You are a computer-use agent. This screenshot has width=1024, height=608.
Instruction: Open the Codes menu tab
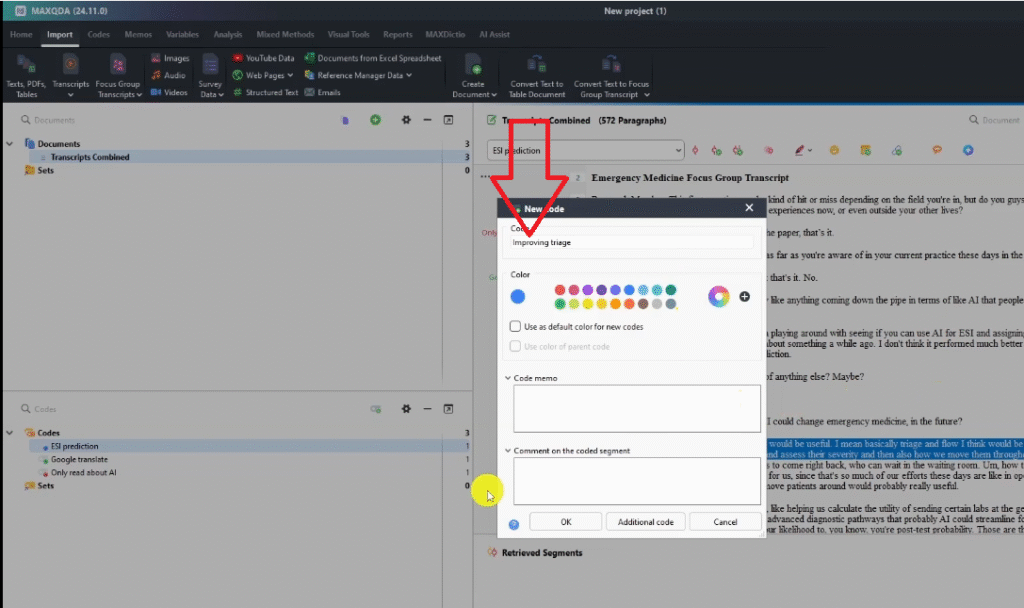[x=99, y=34]
